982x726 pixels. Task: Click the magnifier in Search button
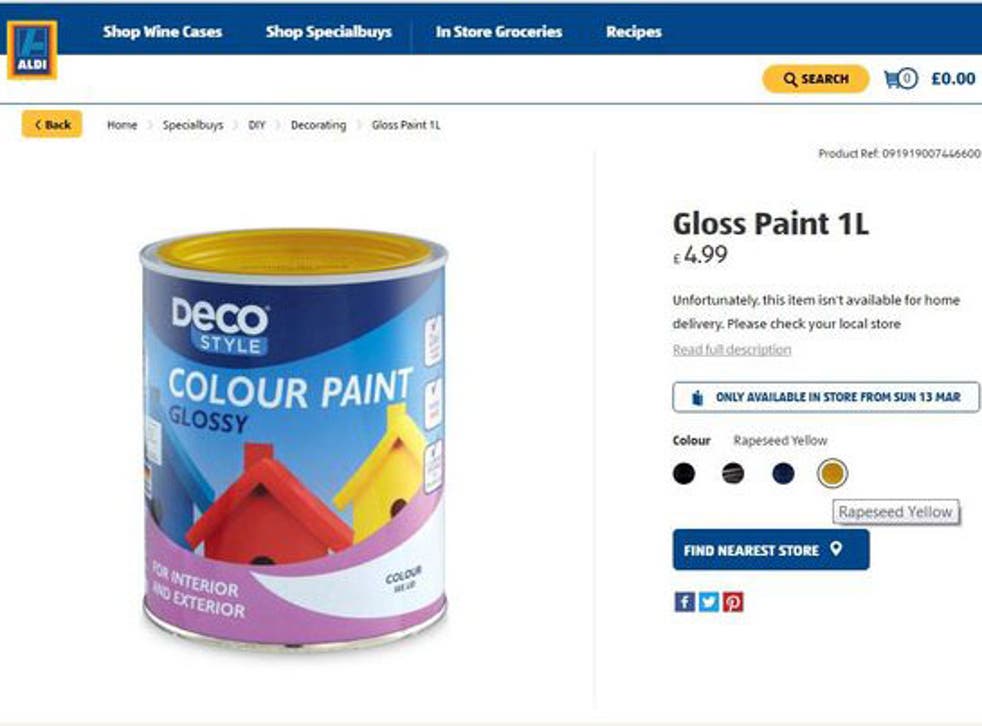click(x=790, y=80)
